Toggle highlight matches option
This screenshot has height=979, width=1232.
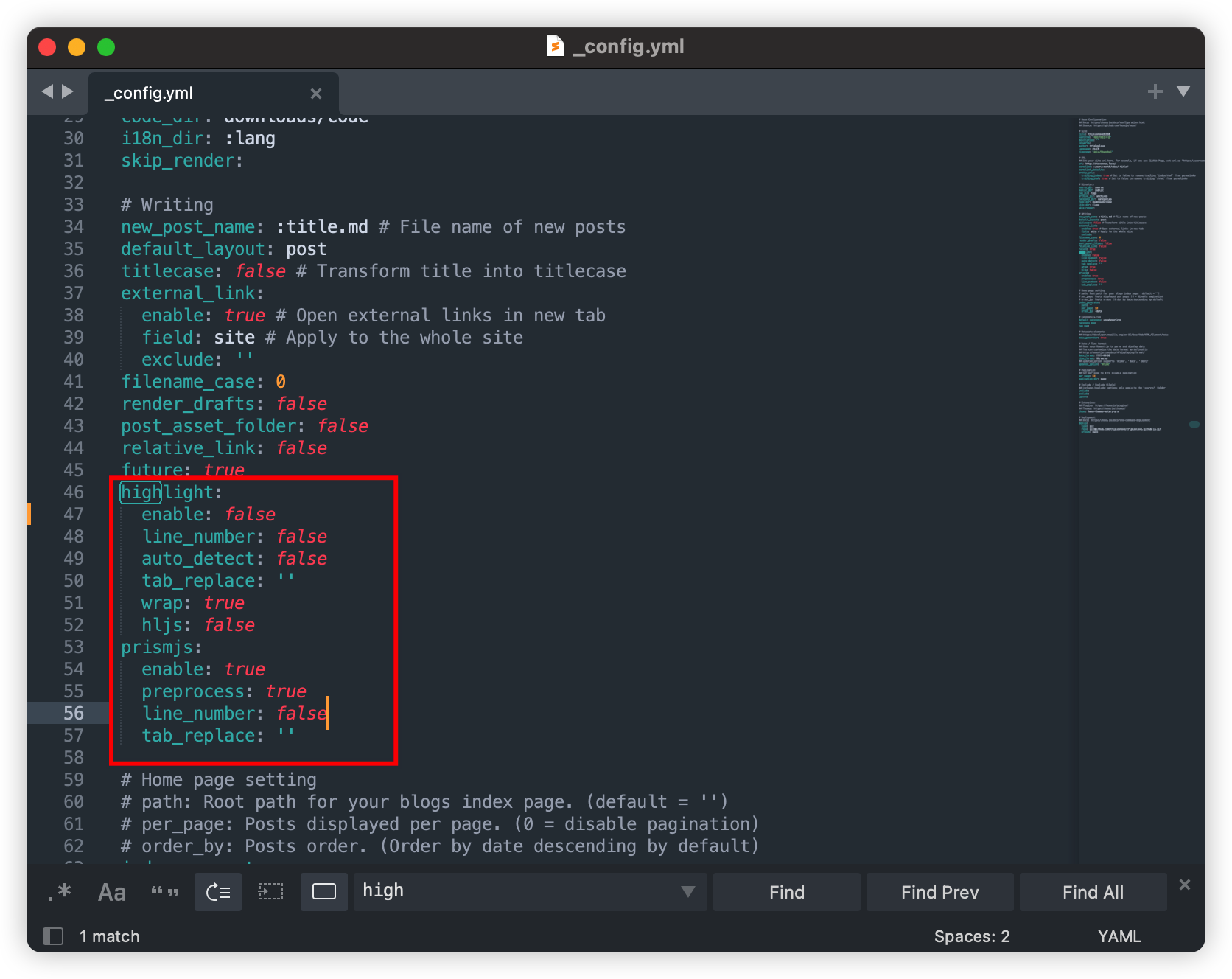pos(324,892)
